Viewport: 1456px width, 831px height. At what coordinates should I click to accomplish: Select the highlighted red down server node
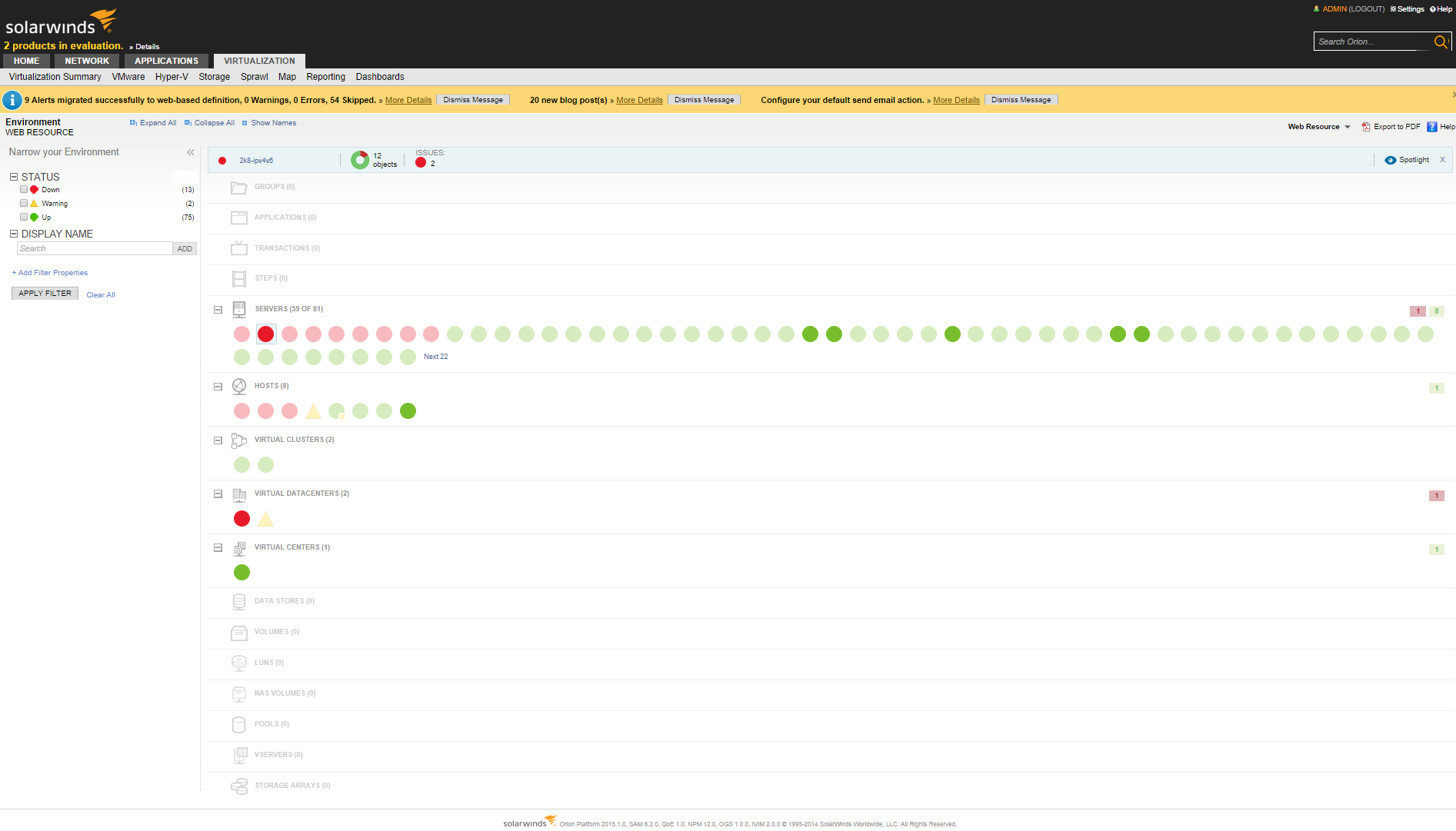265,334
